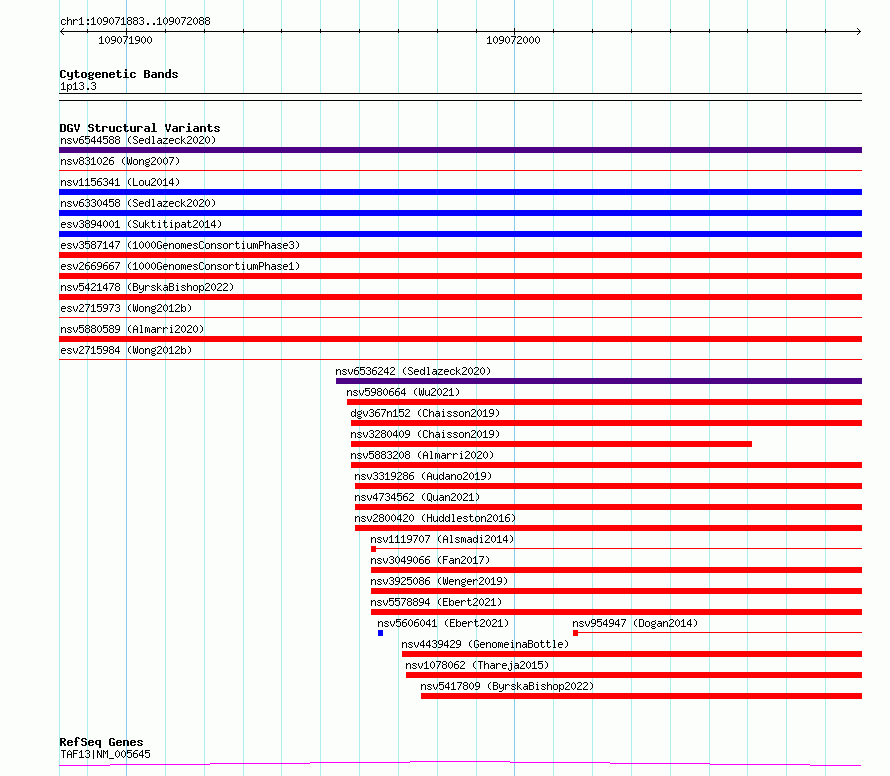Select the purple nsv6536242 variant bar
The height and width of the screenshot is (776, 890).
pyautogui.click(x=599, y=381)
